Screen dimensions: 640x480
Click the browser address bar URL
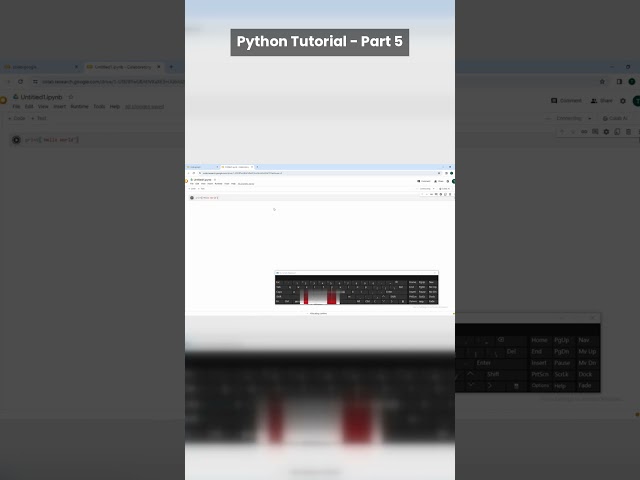[x=113, y=82]
